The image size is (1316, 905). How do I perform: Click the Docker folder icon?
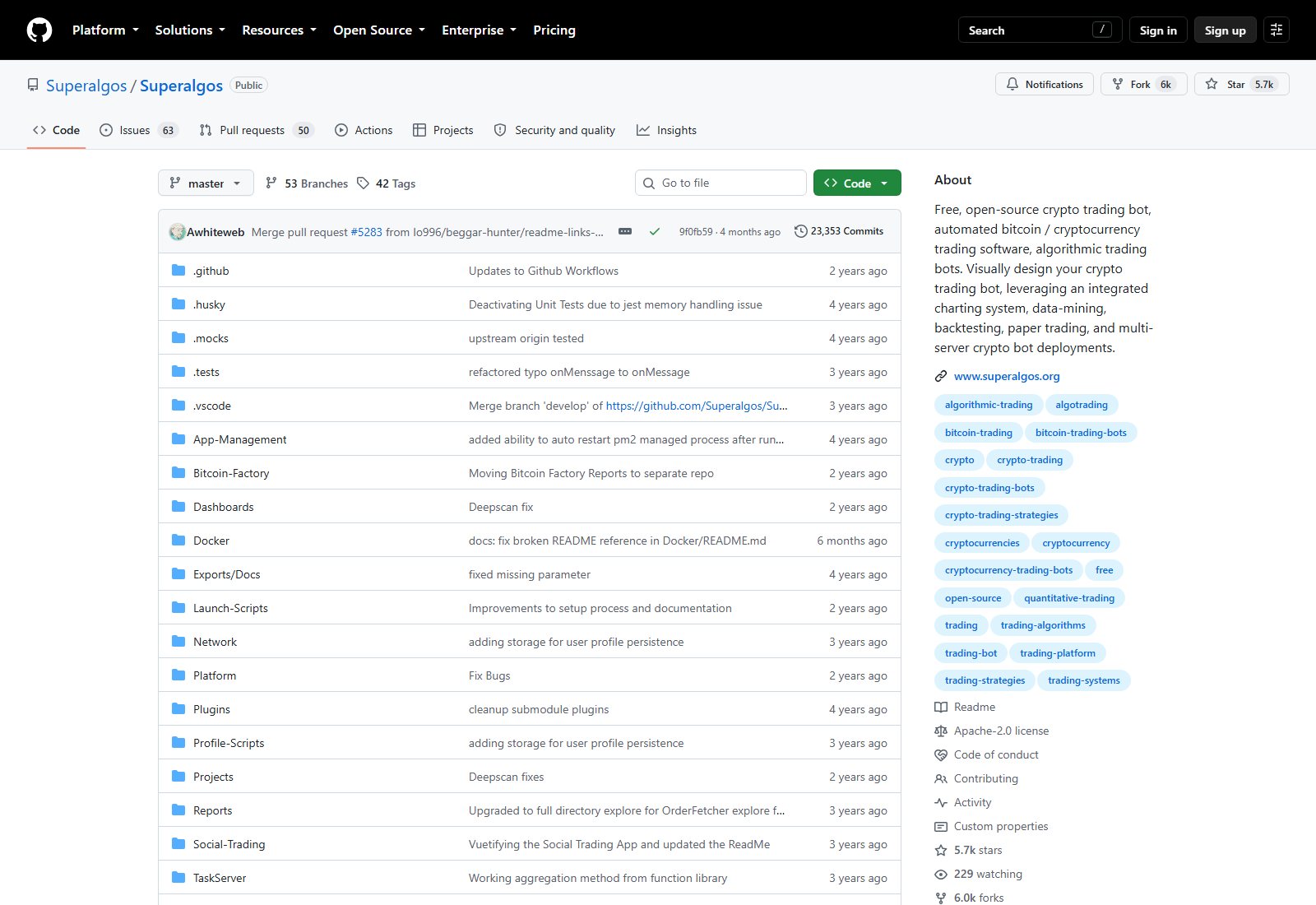[x=178, y=540]
